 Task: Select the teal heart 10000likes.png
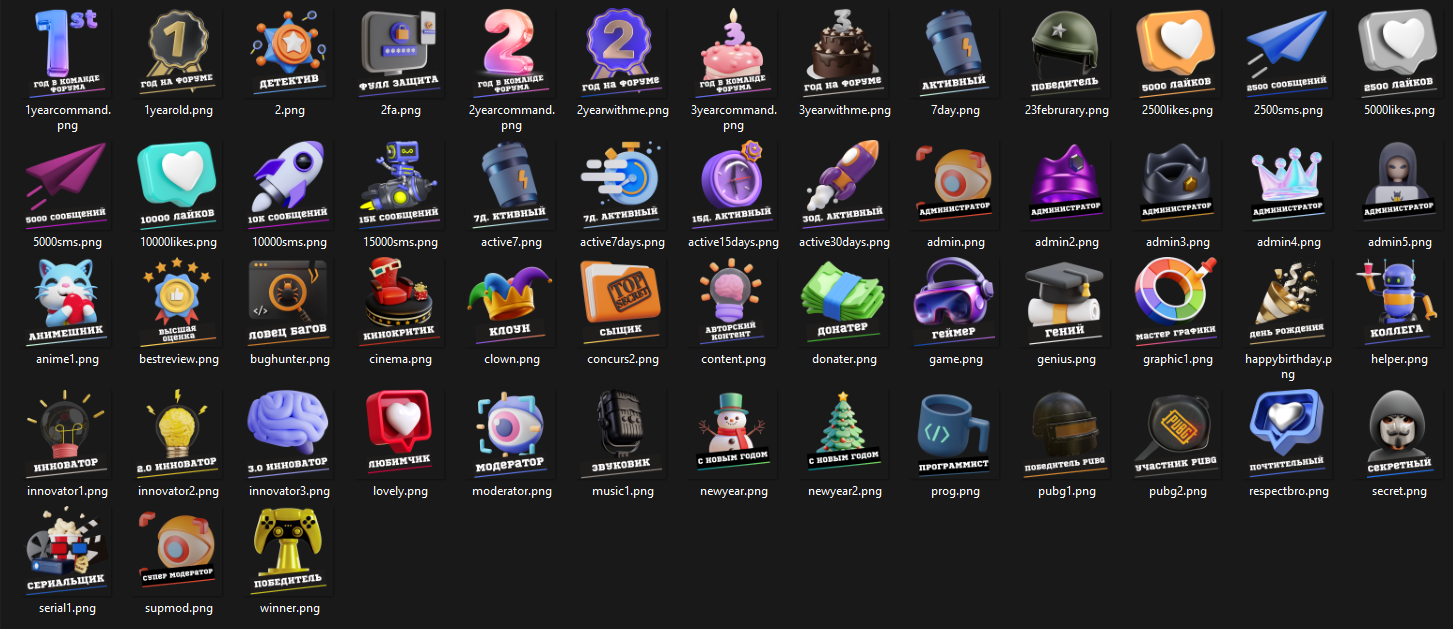coord(179,185)
